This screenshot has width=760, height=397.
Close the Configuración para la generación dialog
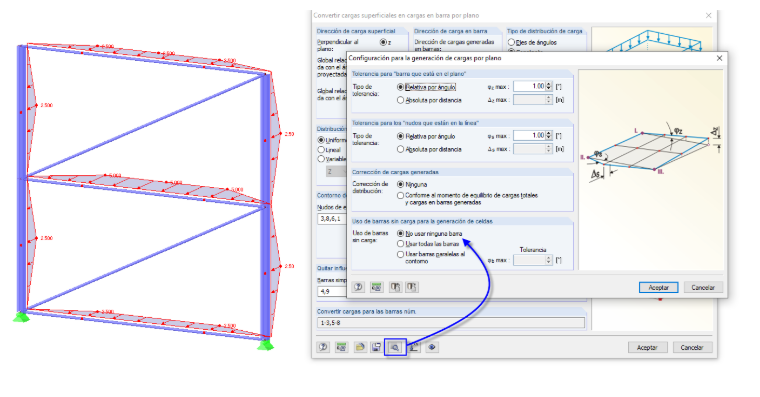719,58
